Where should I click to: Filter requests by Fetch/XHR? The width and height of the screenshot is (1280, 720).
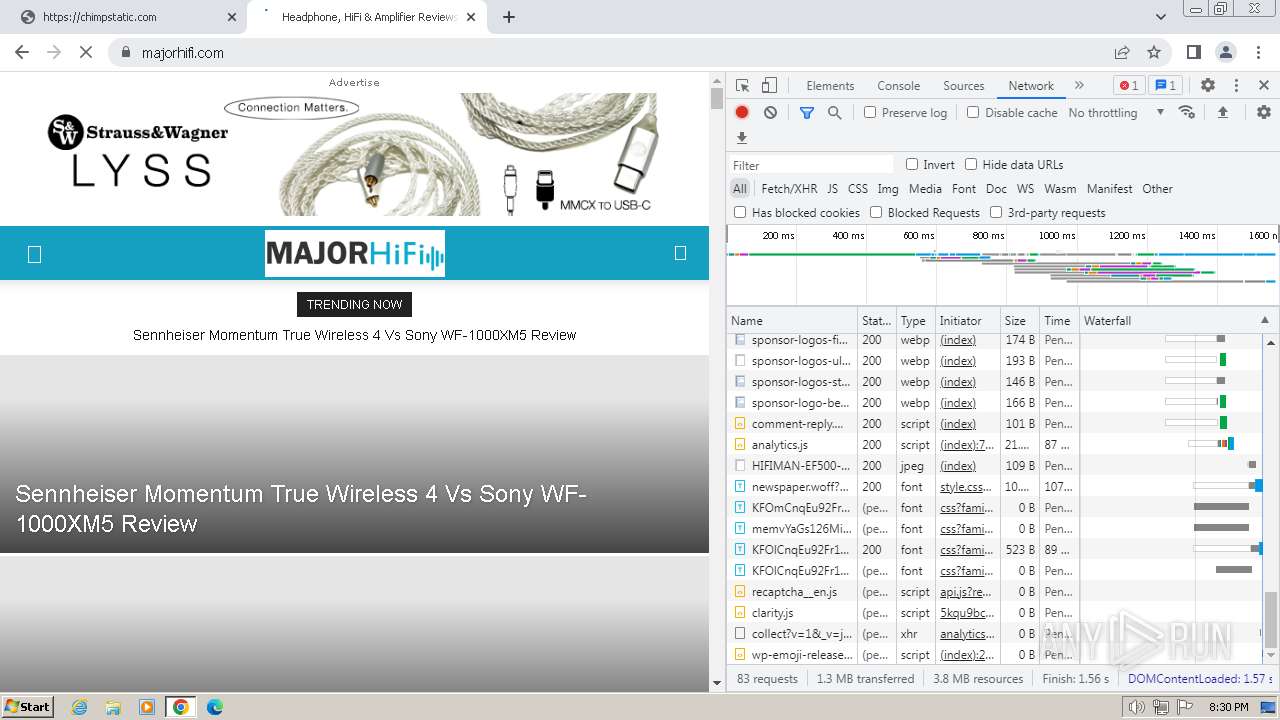pyautogui.click(x=789, y=188)
